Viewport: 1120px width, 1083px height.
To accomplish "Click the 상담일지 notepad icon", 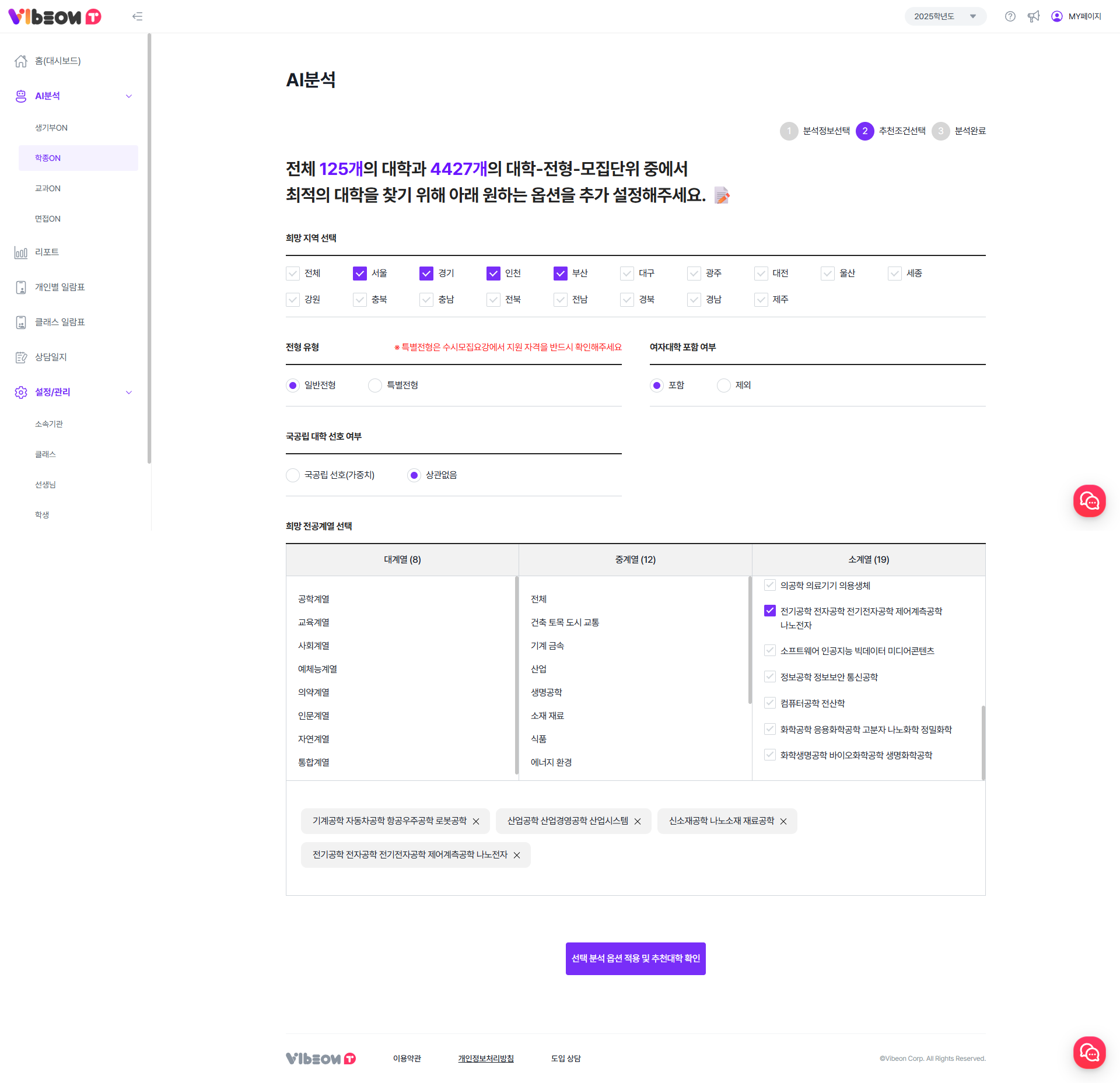I will pos(21,358).
